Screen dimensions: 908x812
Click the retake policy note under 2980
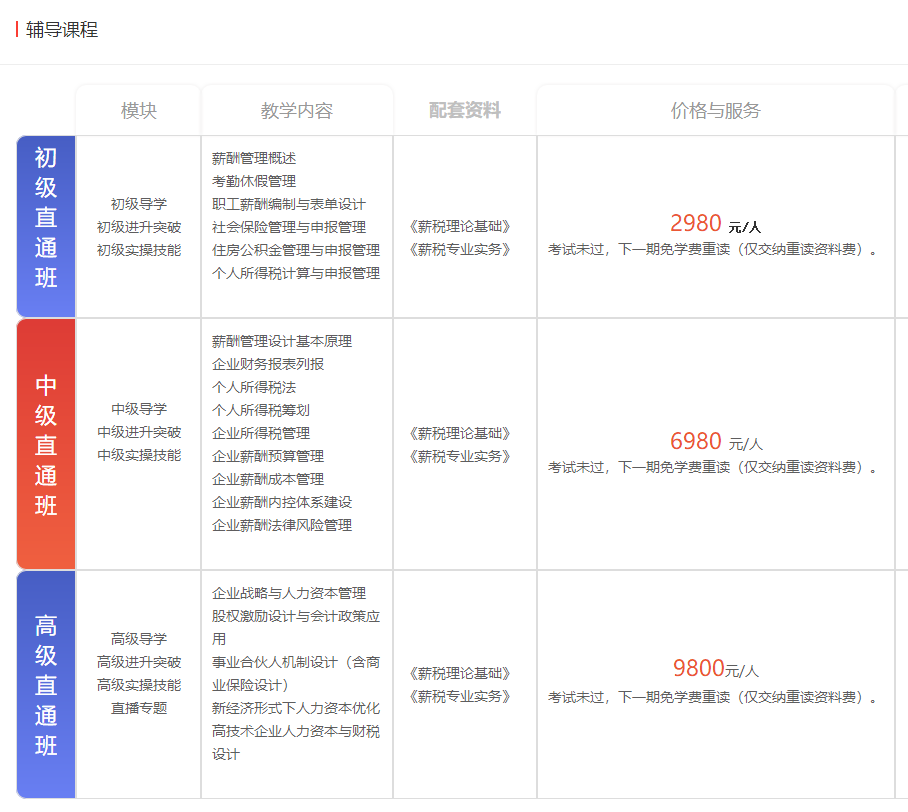pyautogui.click(x=713, y=250)
